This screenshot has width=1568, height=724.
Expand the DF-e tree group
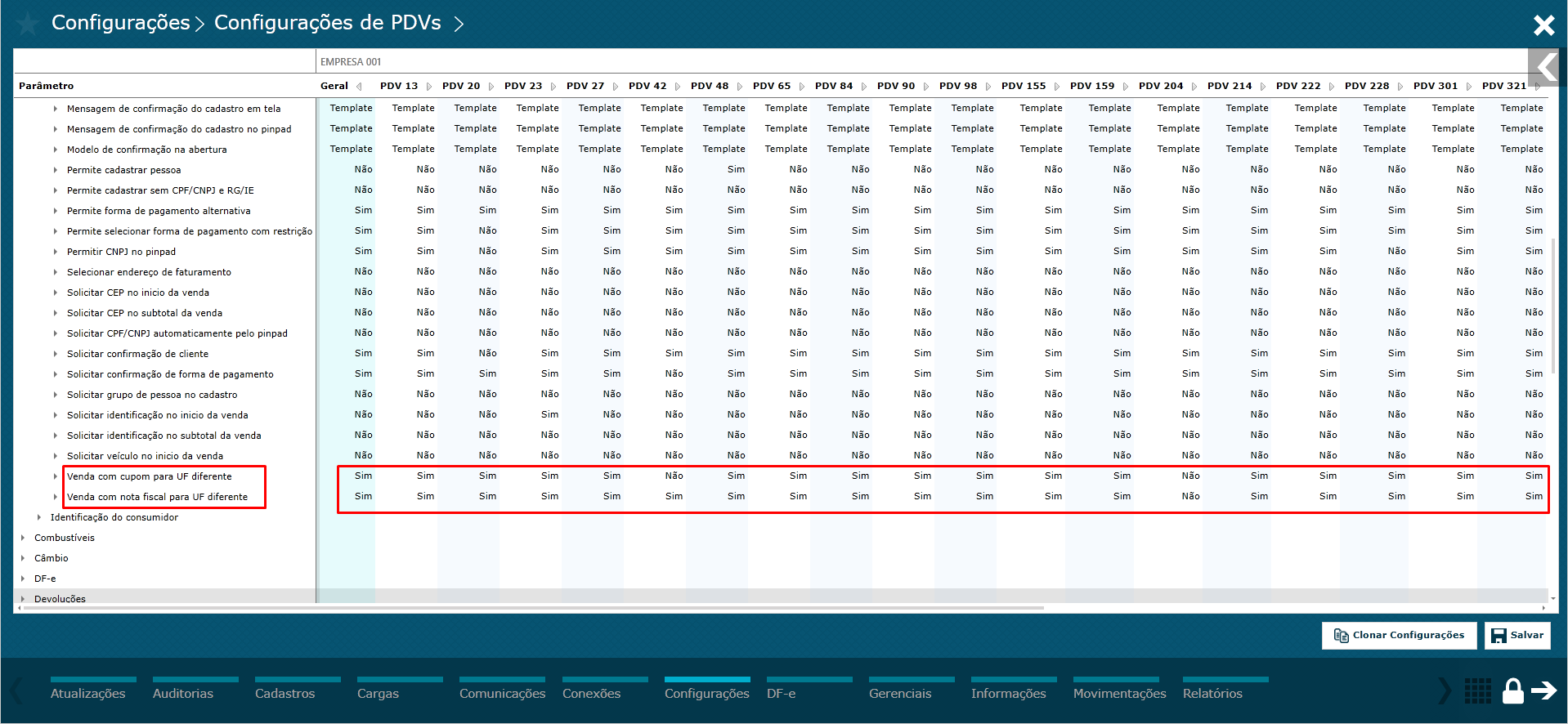[x=23, y=579]
